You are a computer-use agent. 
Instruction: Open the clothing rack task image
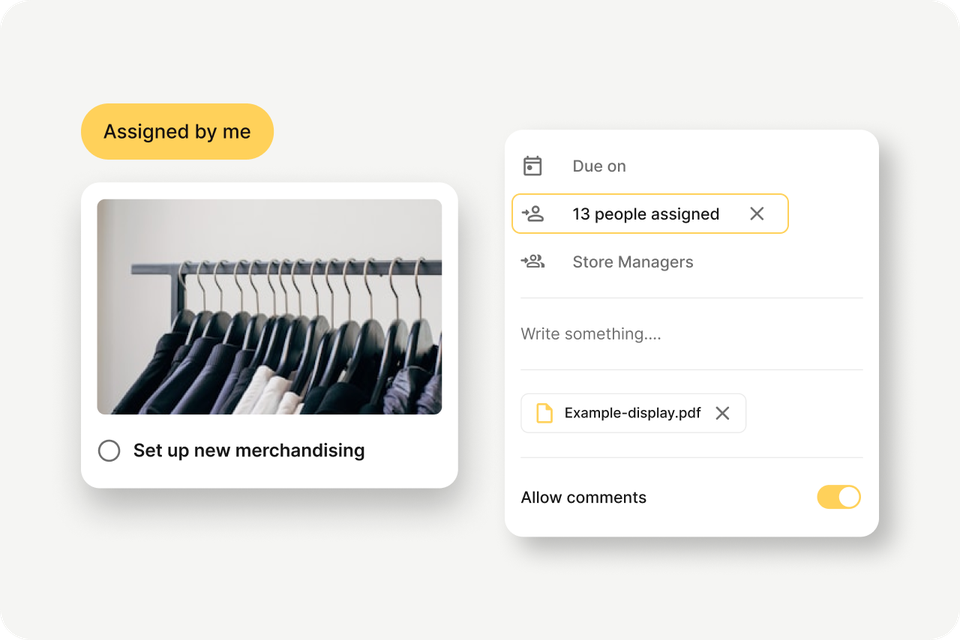coord(269,307)
